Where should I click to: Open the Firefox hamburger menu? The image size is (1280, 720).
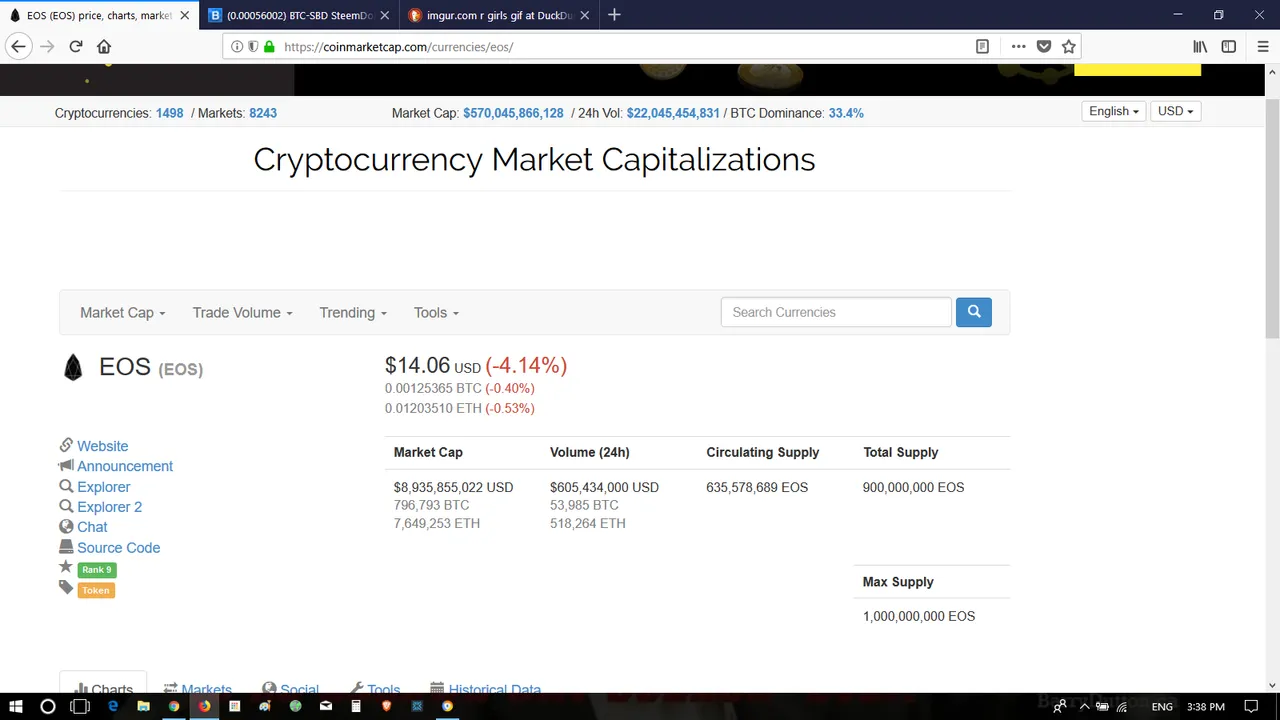(x=1264, y=47)
